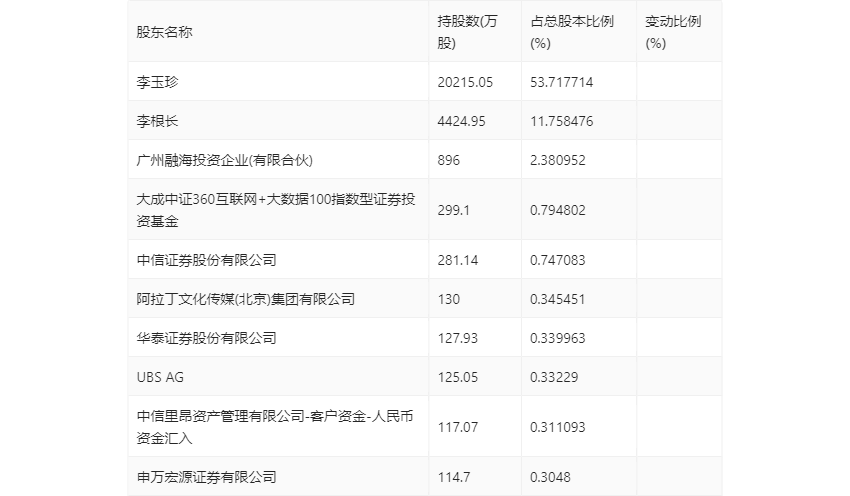This screenshot has width=850, height=496.
Task: Click the holding value 20215.05
Action: click(x=465, y=82)
